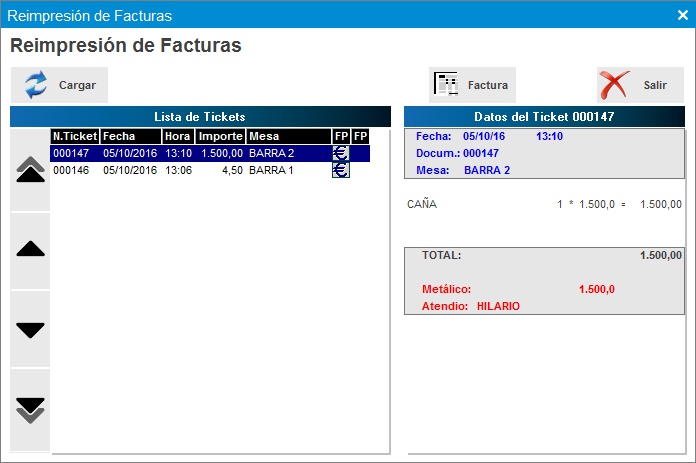
Task: Click the TOTAL label in ticket summary
Action: 442,255
